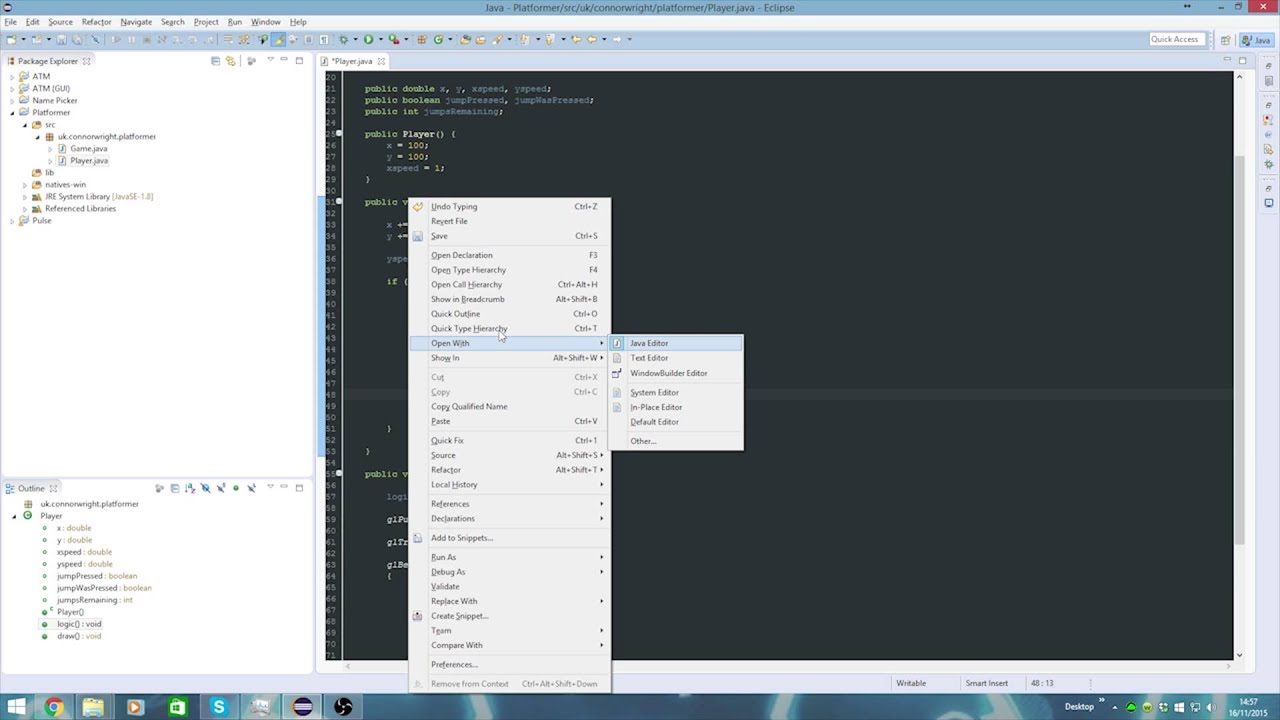Select the Java perspective button
The width and height of the screenshot is (1280, 720).
[x=1256, y=40]
